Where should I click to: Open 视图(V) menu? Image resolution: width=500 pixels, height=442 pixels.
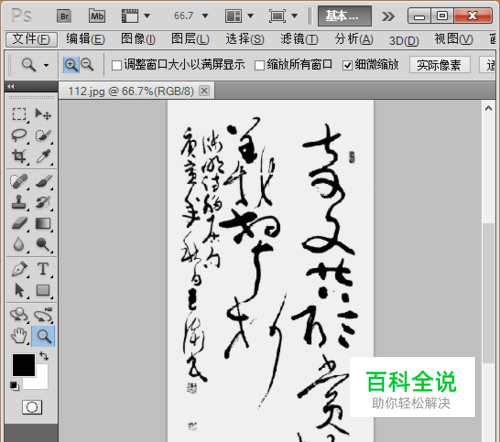point(454,40)
